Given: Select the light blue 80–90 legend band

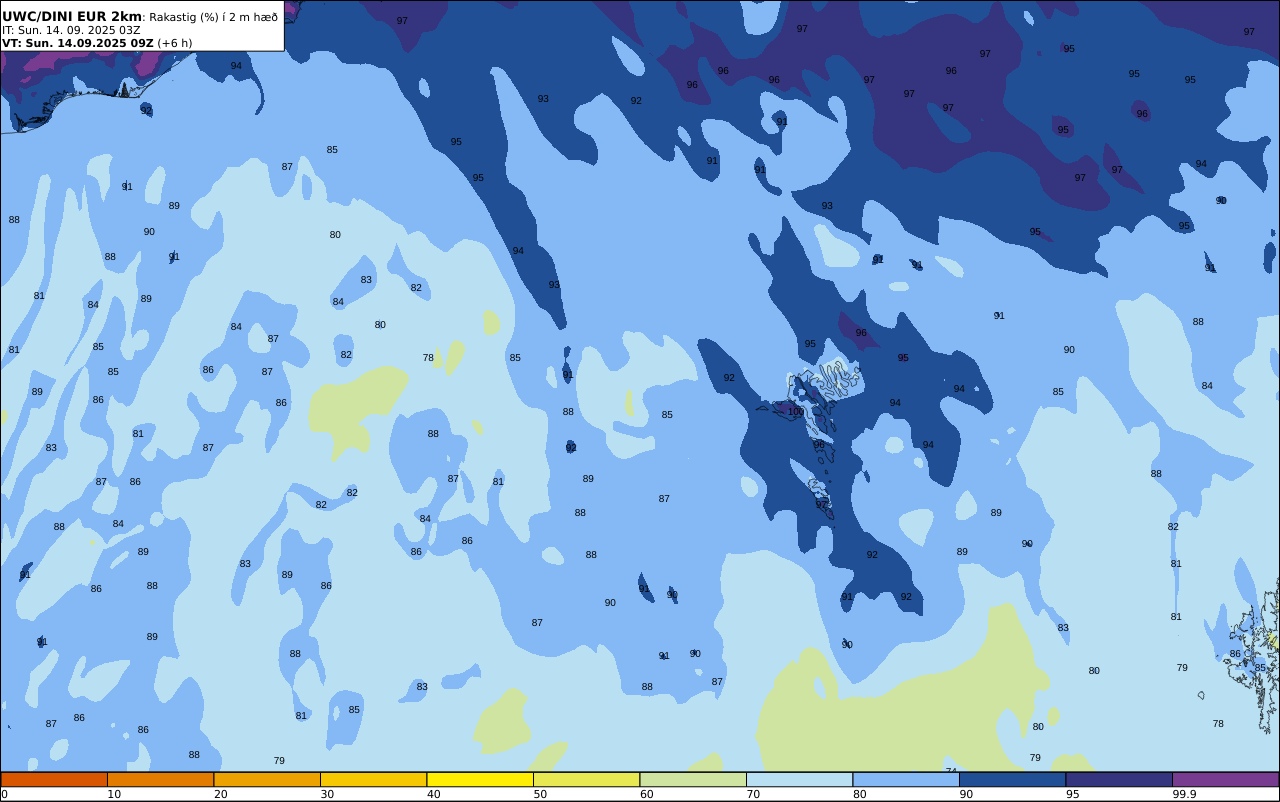Looking at the screenshot, I should (906, 779).
